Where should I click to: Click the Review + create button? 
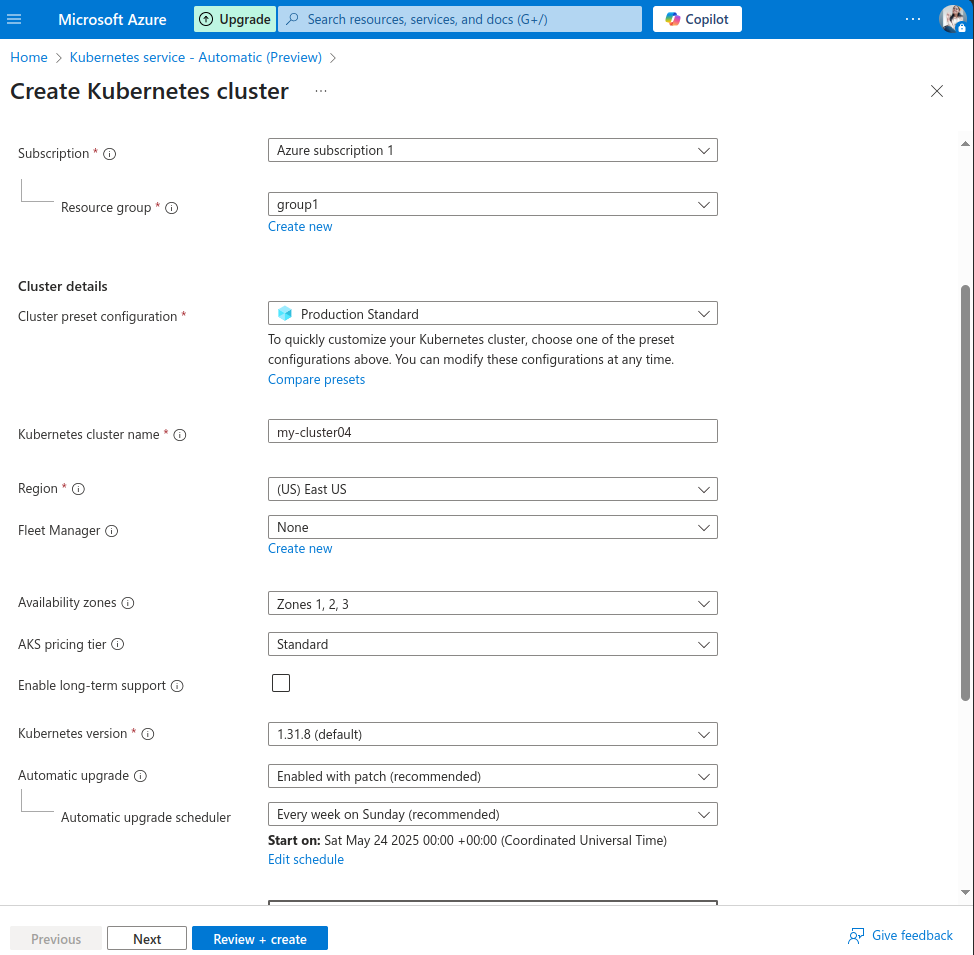click(259, 939)
